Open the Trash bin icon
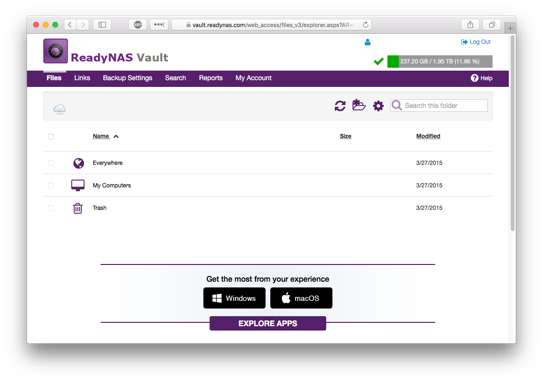This screenshot has width=543, height=382. (x=78, y=208)
